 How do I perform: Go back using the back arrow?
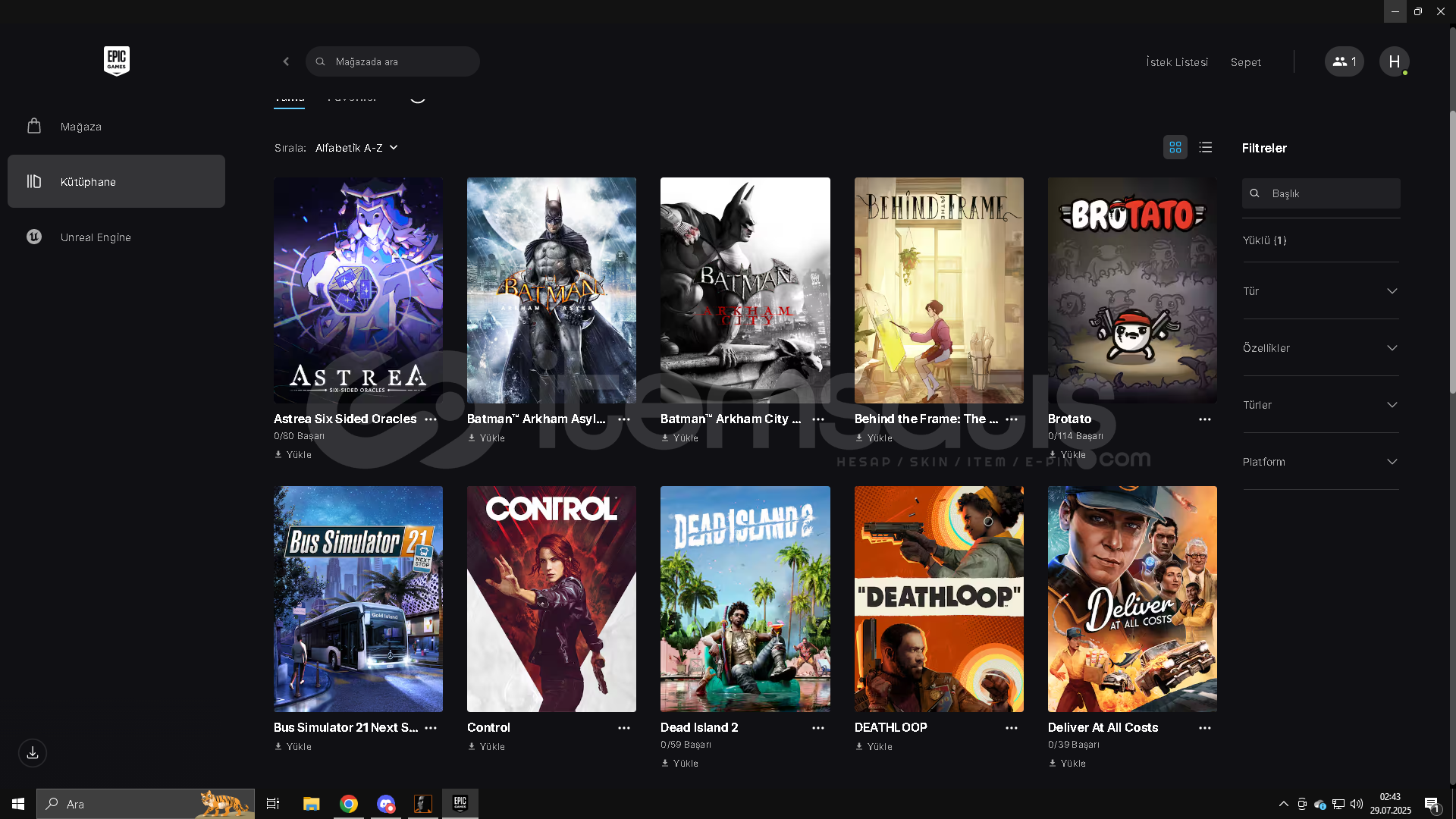pyautogui.click(x=286, y=61)
